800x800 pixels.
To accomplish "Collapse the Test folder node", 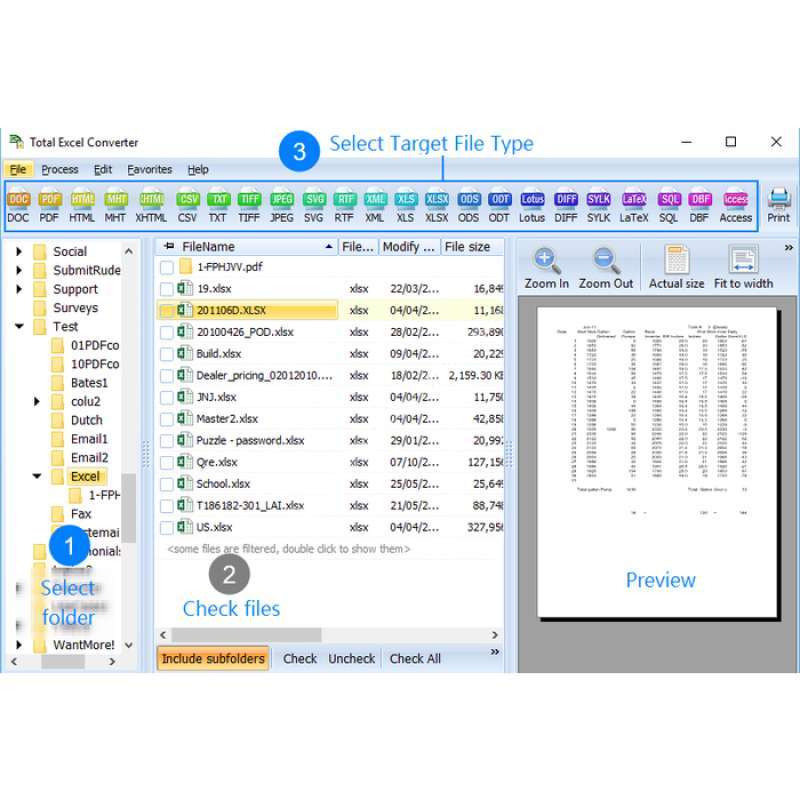I will tap(18, 326).
